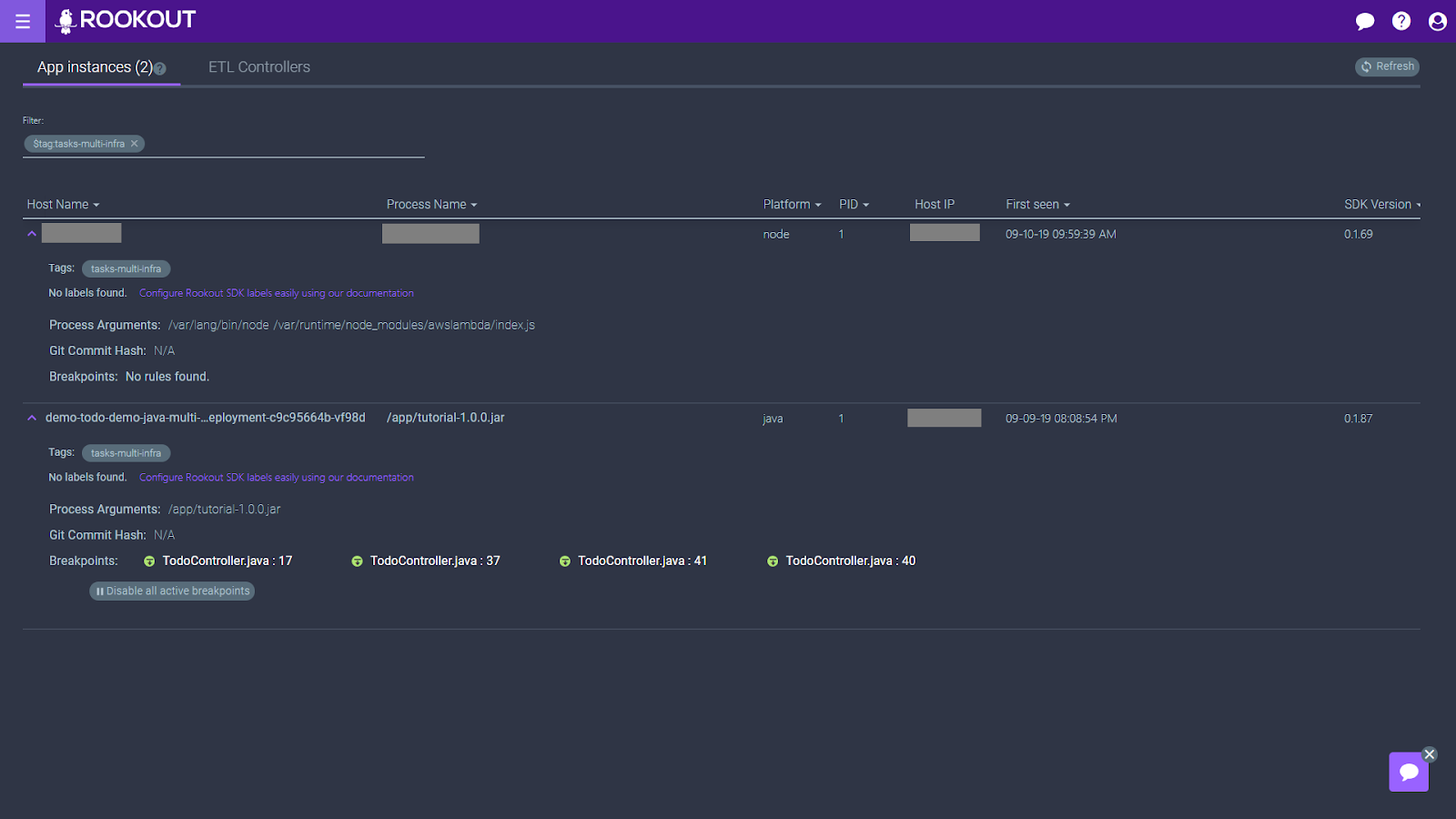The image size is (1456, 819).
Task: Click the Host IP column header
Action: (935, 205)
